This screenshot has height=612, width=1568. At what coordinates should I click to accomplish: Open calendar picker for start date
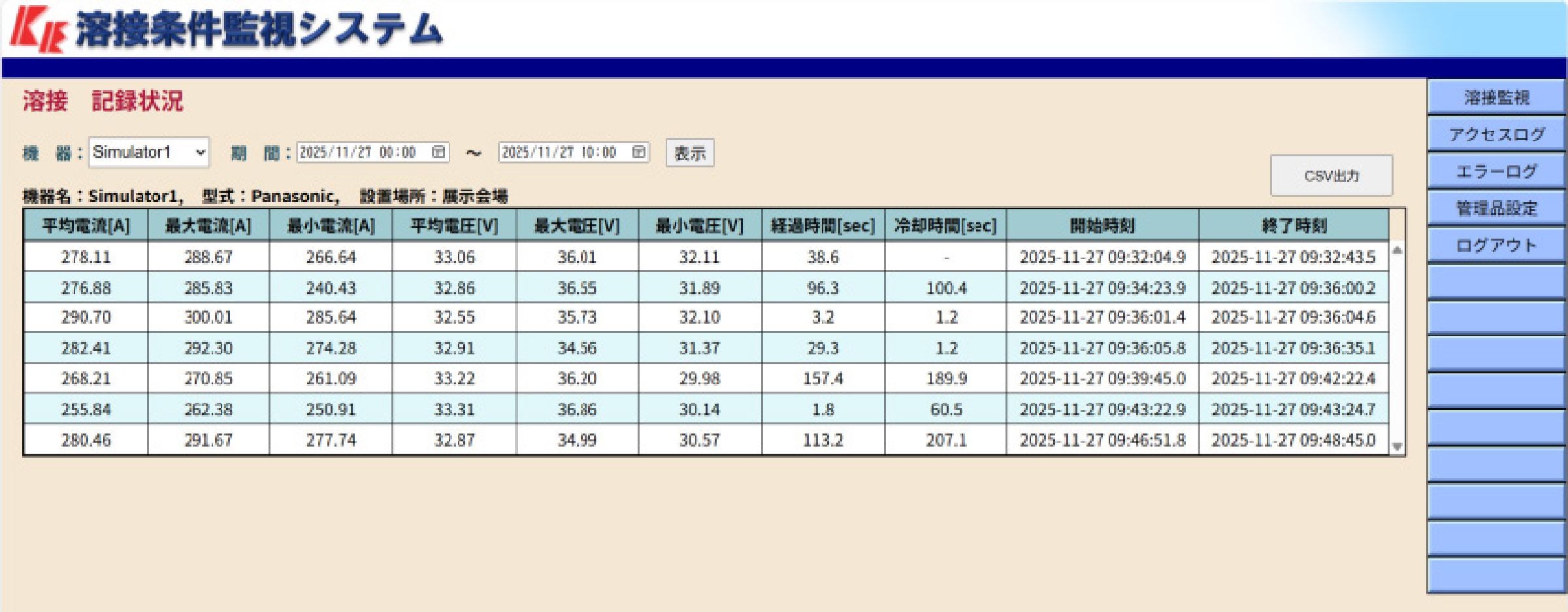tap(438, 152)
